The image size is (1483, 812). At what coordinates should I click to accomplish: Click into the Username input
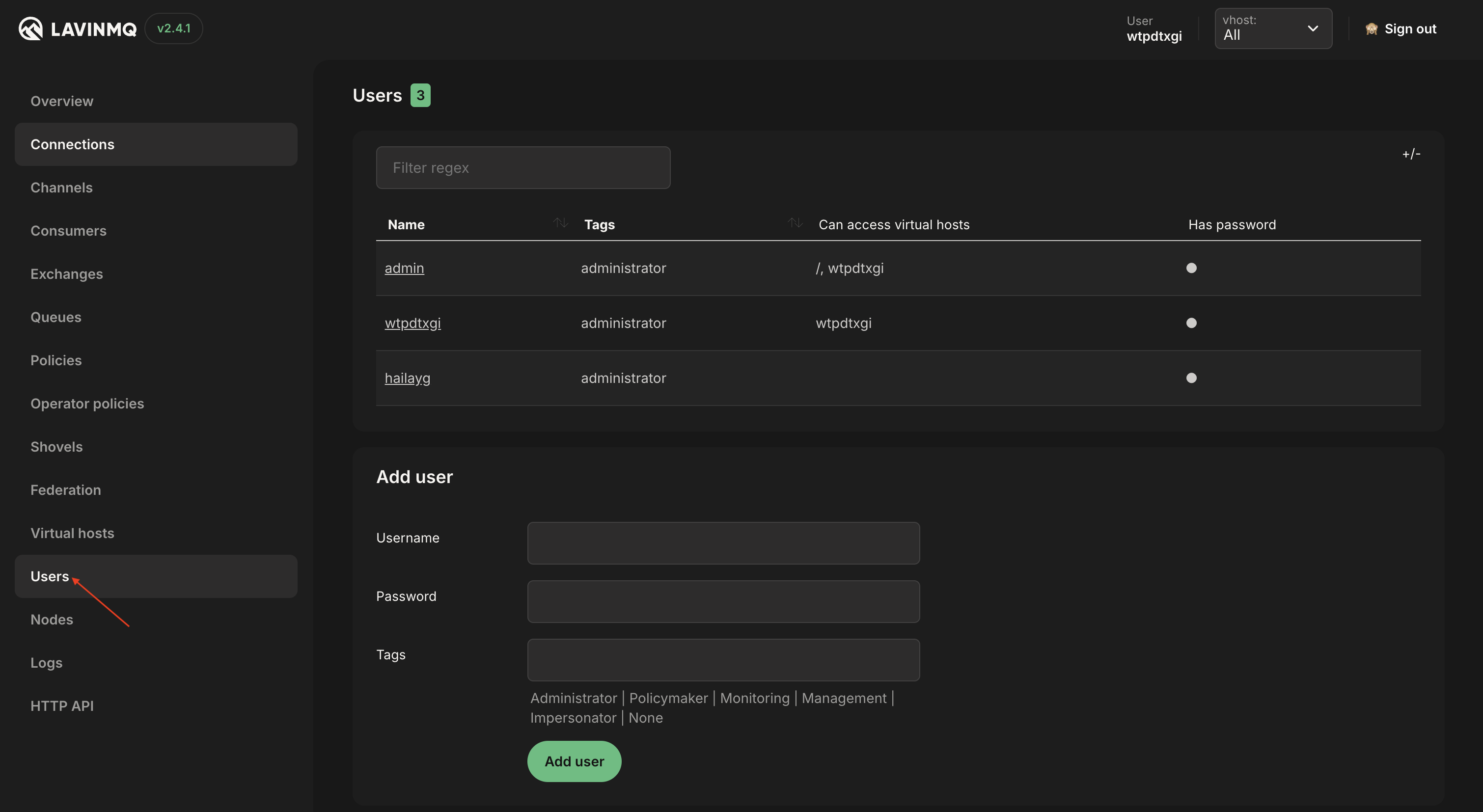[723, 543]
